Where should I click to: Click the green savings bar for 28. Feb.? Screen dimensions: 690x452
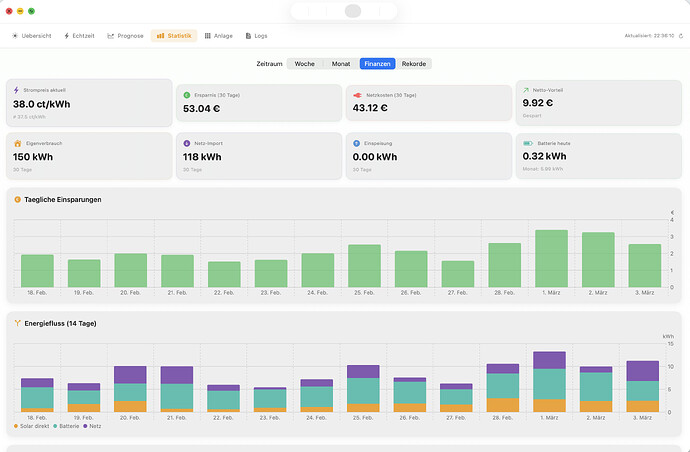505,265
